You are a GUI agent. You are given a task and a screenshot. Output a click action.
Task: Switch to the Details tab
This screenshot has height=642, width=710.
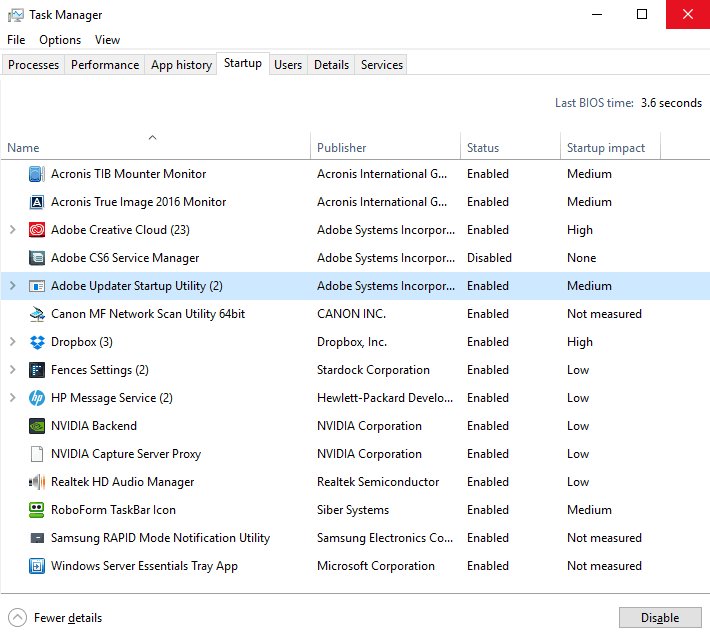[331, 65]
